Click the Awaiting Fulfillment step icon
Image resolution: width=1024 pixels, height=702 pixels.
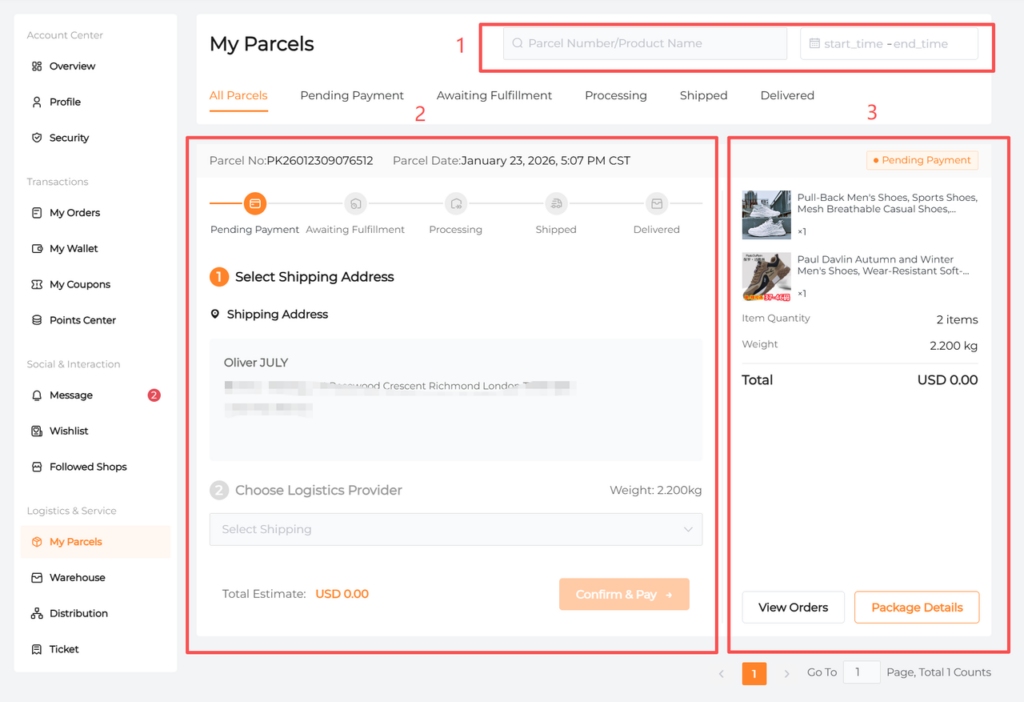tap(355, 204)
